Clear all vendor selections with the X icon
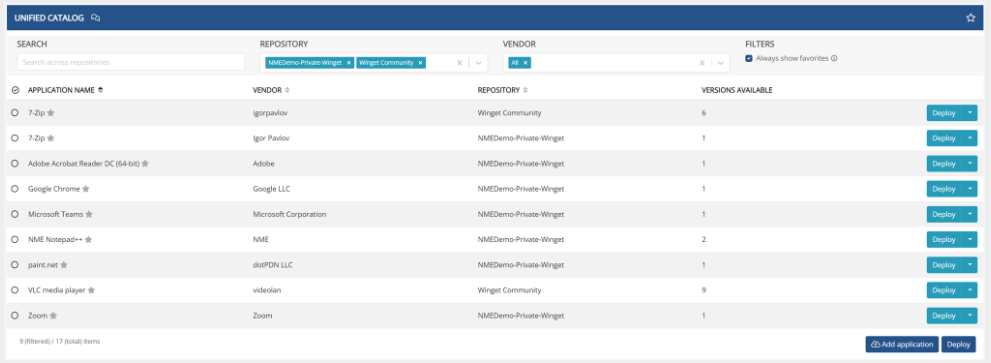Viewport: 991px width, 363px height. tap(702, 63)
